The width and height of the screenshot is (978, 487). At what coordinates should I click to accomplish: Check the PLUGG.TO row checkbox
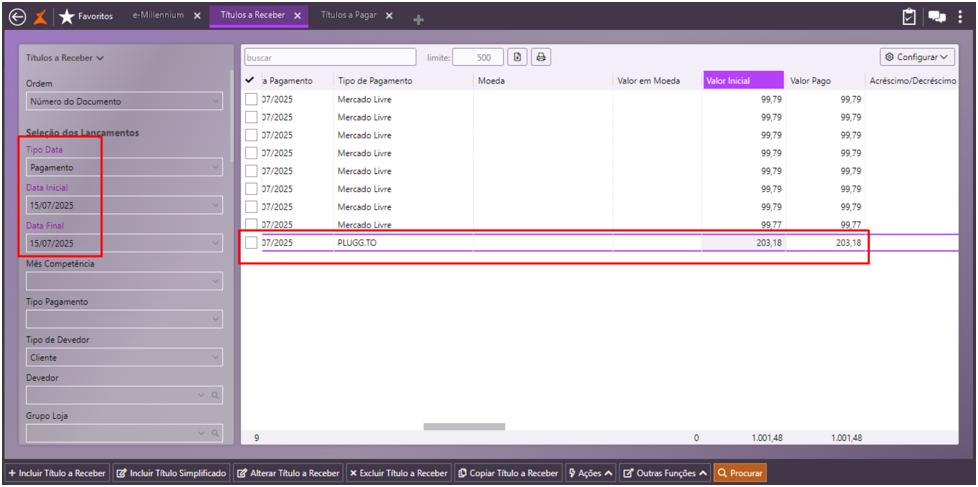point(251,243)
